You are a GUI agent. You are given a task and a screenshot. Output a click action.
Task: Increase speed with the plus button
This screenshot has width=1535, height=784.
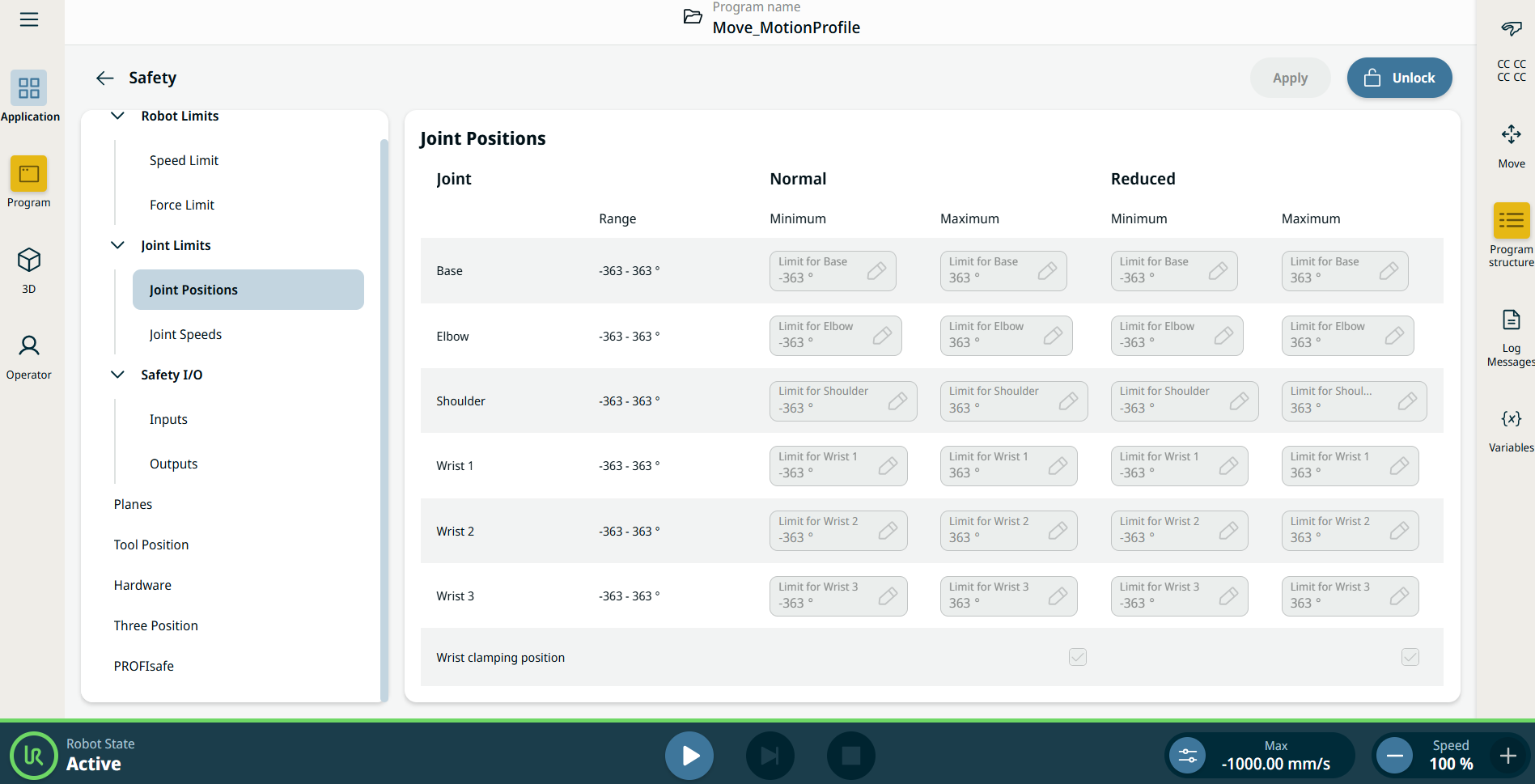coord(1507,756)
